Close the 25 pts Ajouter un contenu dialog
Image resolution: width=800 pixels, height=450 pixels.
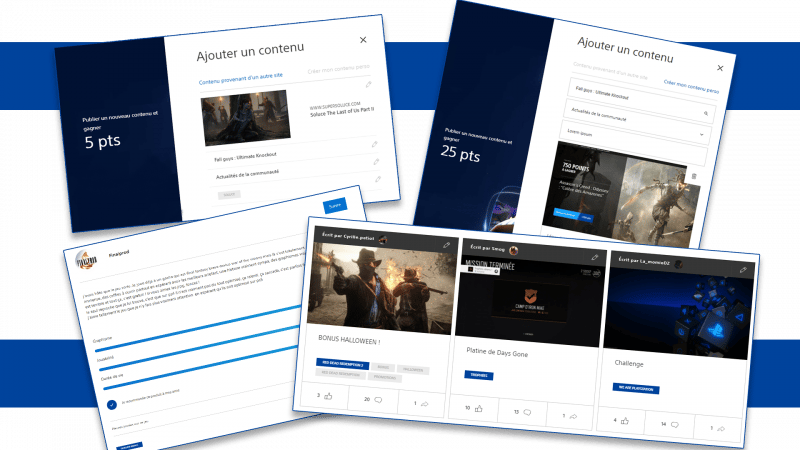720,68
